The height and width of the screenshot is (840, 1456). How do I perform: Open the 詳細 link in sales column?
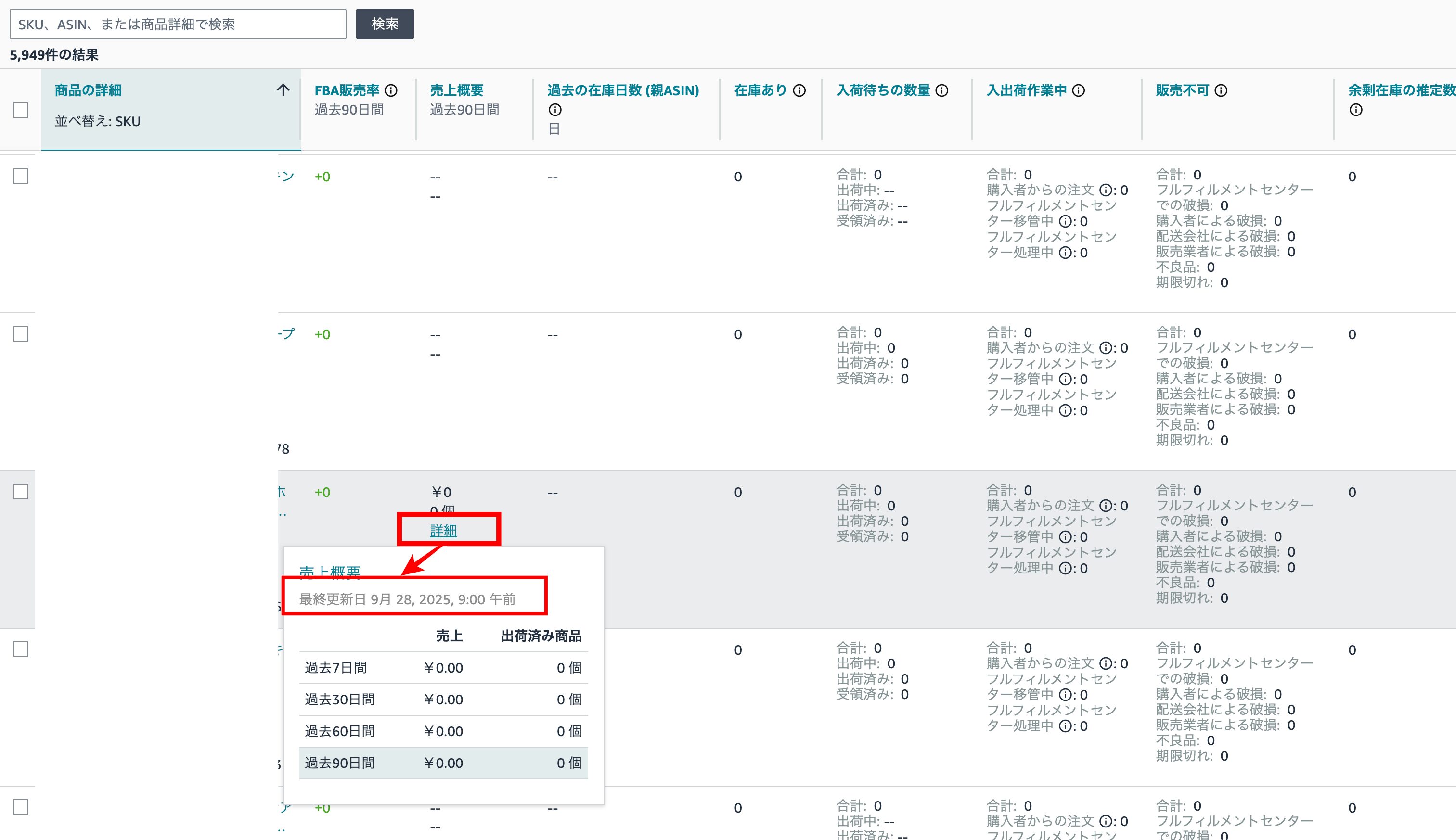[x=443, y=530]
